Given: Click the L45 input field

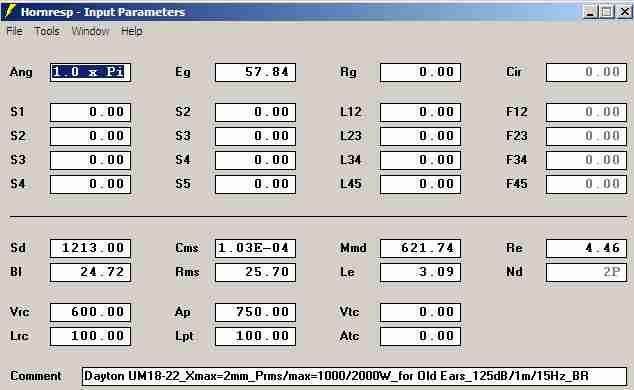Looking at the screenshot, I should point(420,184).
